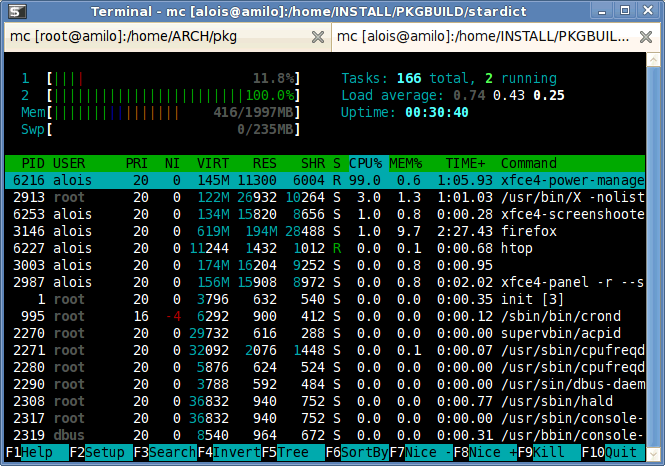
Task: Open the terminal window menu icon
Action: (x=10, y=11)
